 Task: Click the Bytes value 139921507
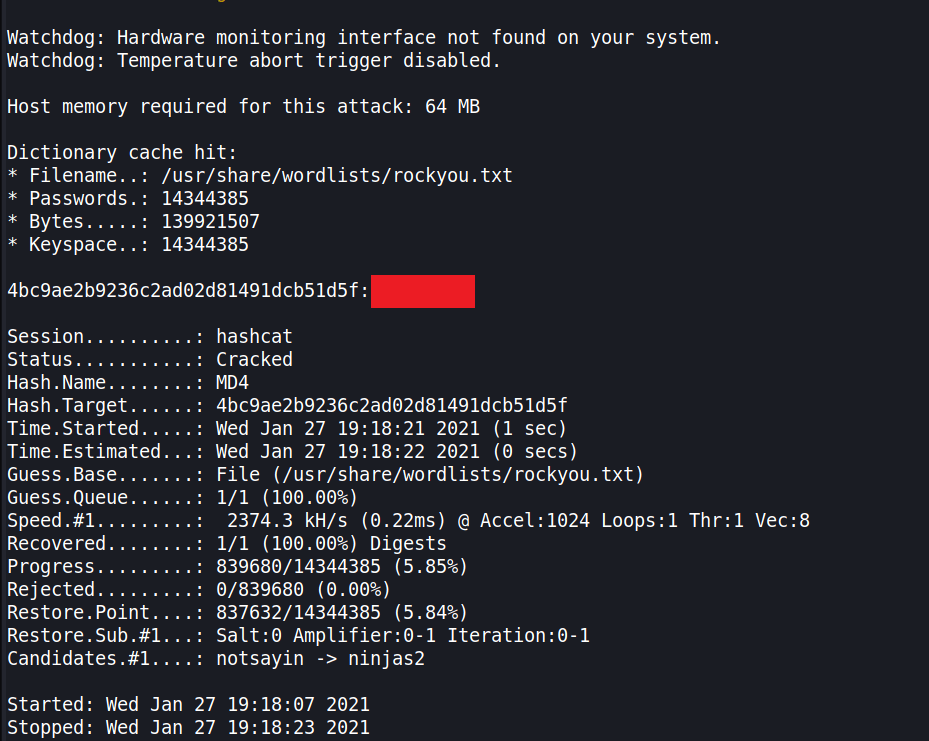210,222
